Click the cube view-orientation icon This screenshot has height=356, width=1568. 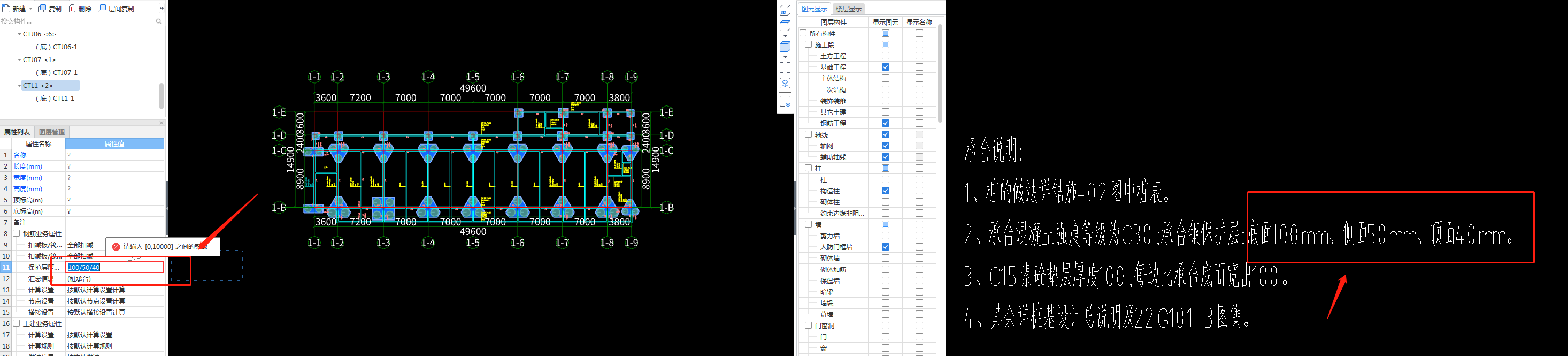(x=785, y=26)
